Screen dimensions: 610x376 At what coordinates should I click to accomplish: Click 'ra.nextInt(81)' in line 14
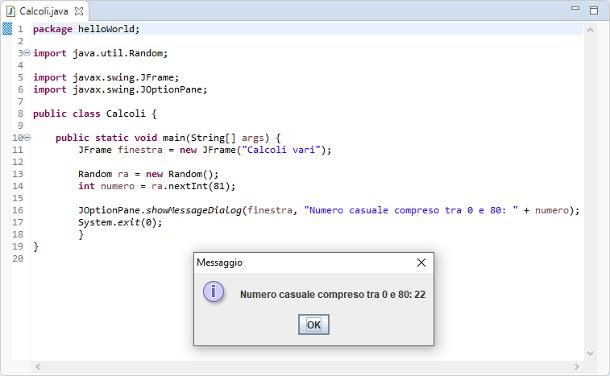(190, 186)
